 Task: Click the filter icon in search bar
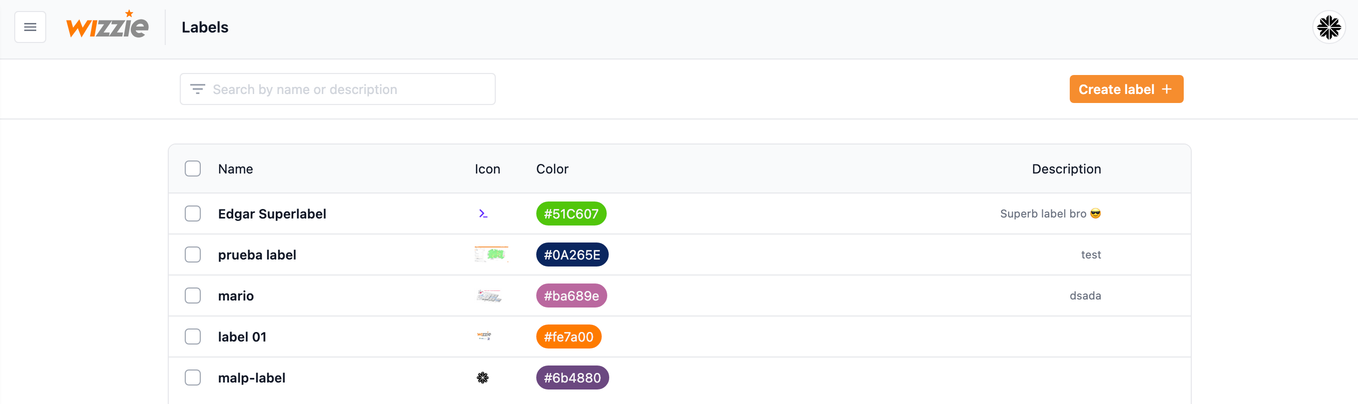tap(198, 89)
